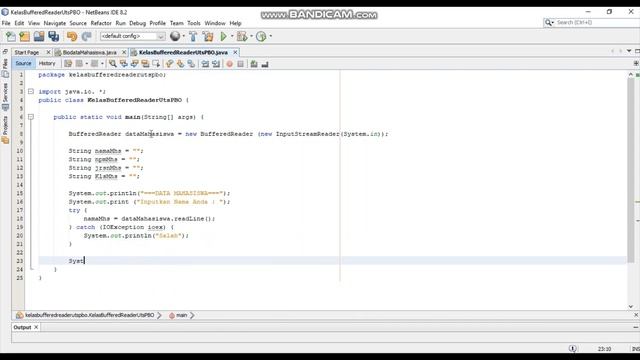The width and height of the screenshot is (640, 360).
Task: Open the Debug Project dropdown arrow
Action: [251, 36]
